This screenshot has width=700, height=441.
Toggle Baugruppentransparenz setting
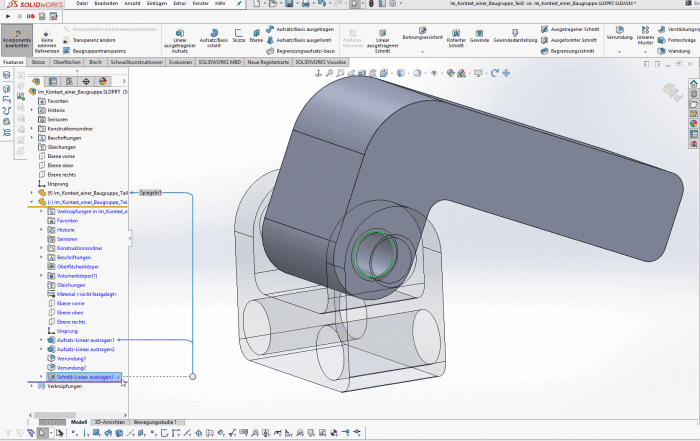coord(95,51)
